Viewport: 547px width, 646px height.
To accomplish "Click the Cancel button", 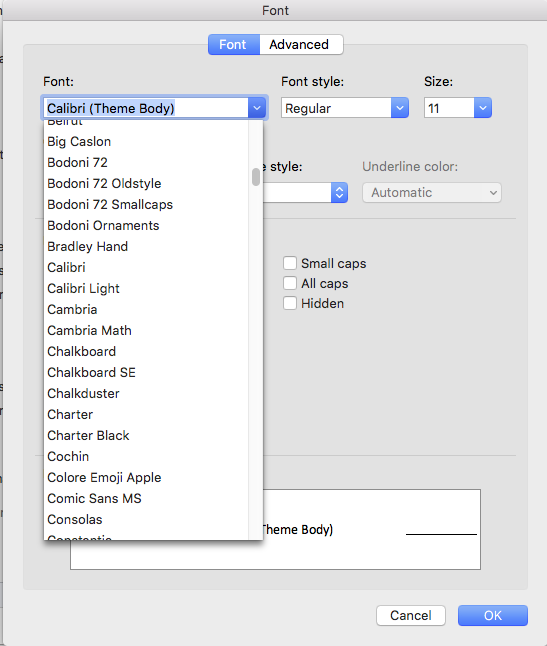I will [x=411, y=616].
